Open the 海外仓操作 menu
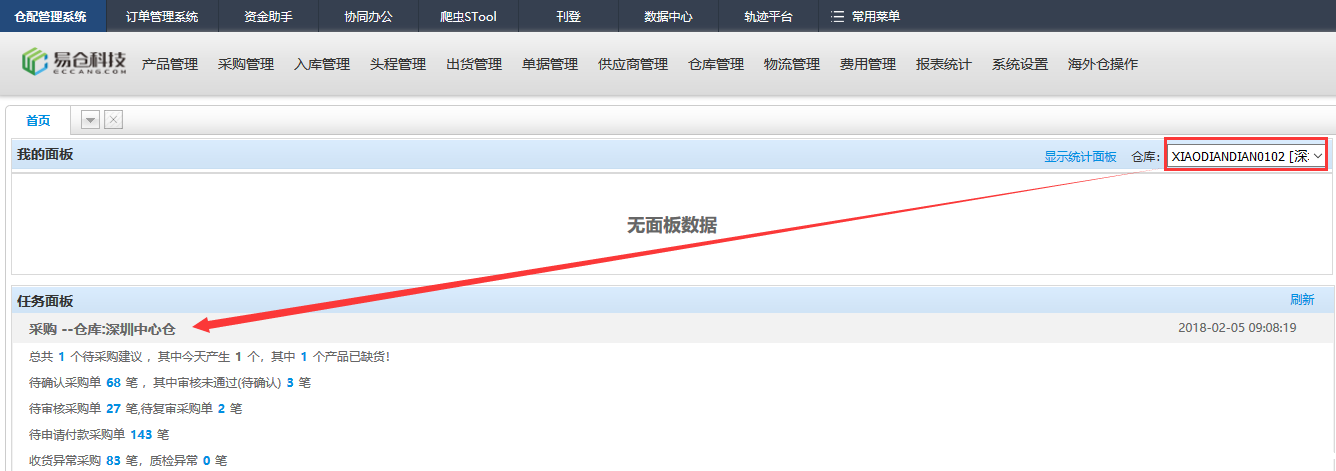This screenshot has height=471, width=1336. pos(1103,64)
